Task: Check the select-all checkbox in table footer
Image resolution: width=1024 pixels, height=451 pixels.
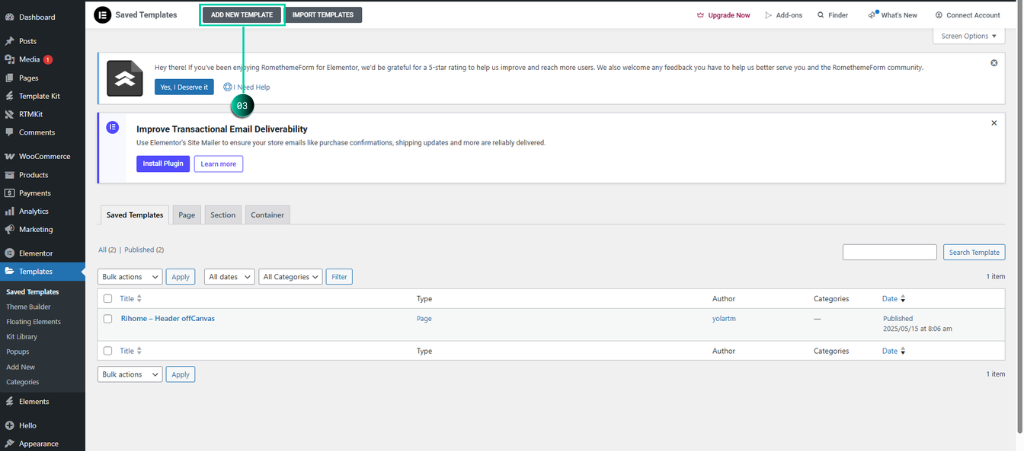Action: pos(108,351)
